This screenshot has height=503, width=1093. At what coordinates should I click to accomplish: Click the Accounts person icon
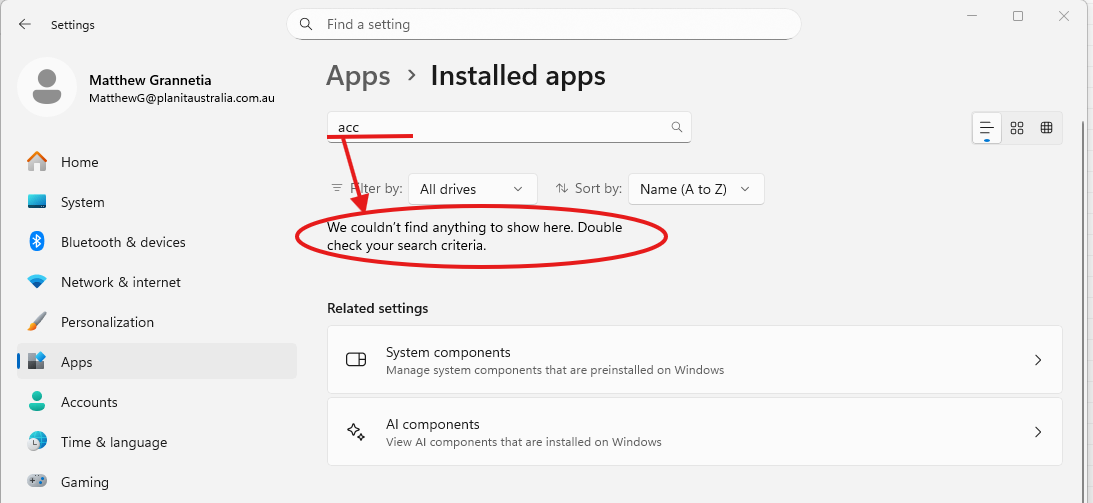(x=37, y=402)
